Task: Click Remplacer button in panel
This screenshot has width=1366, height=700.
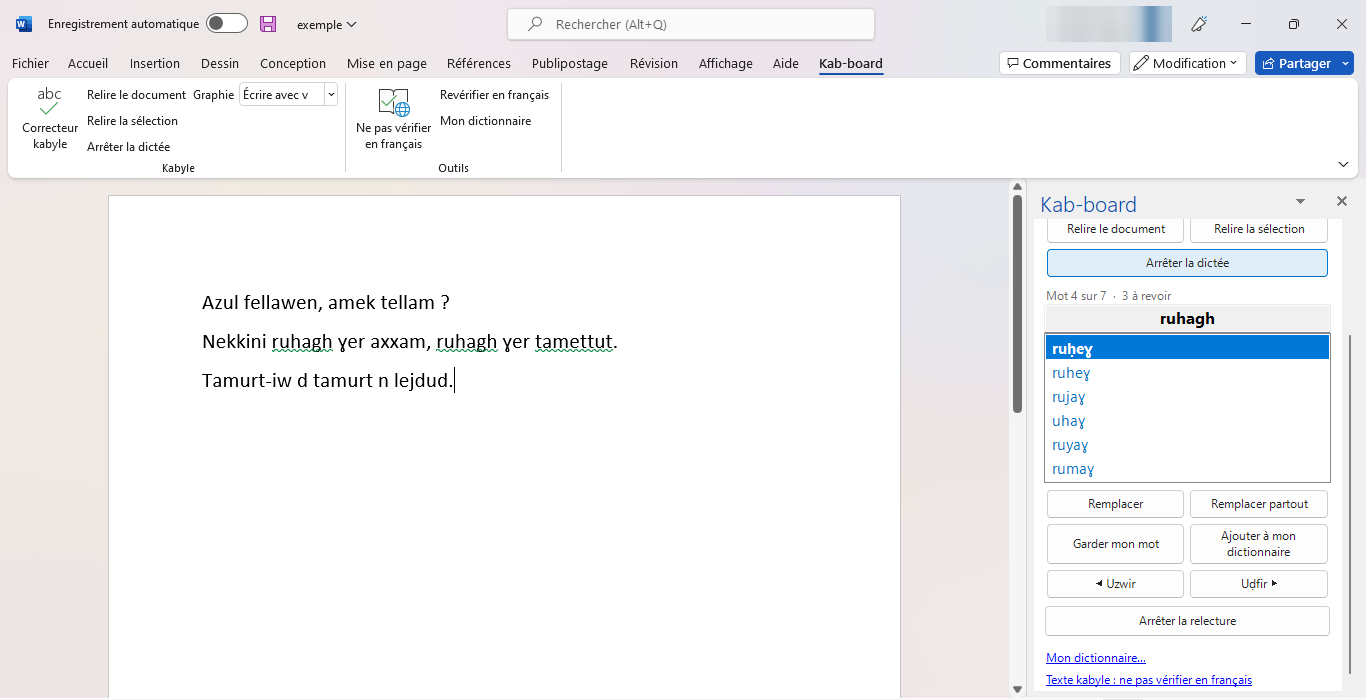Action: 1115,504
